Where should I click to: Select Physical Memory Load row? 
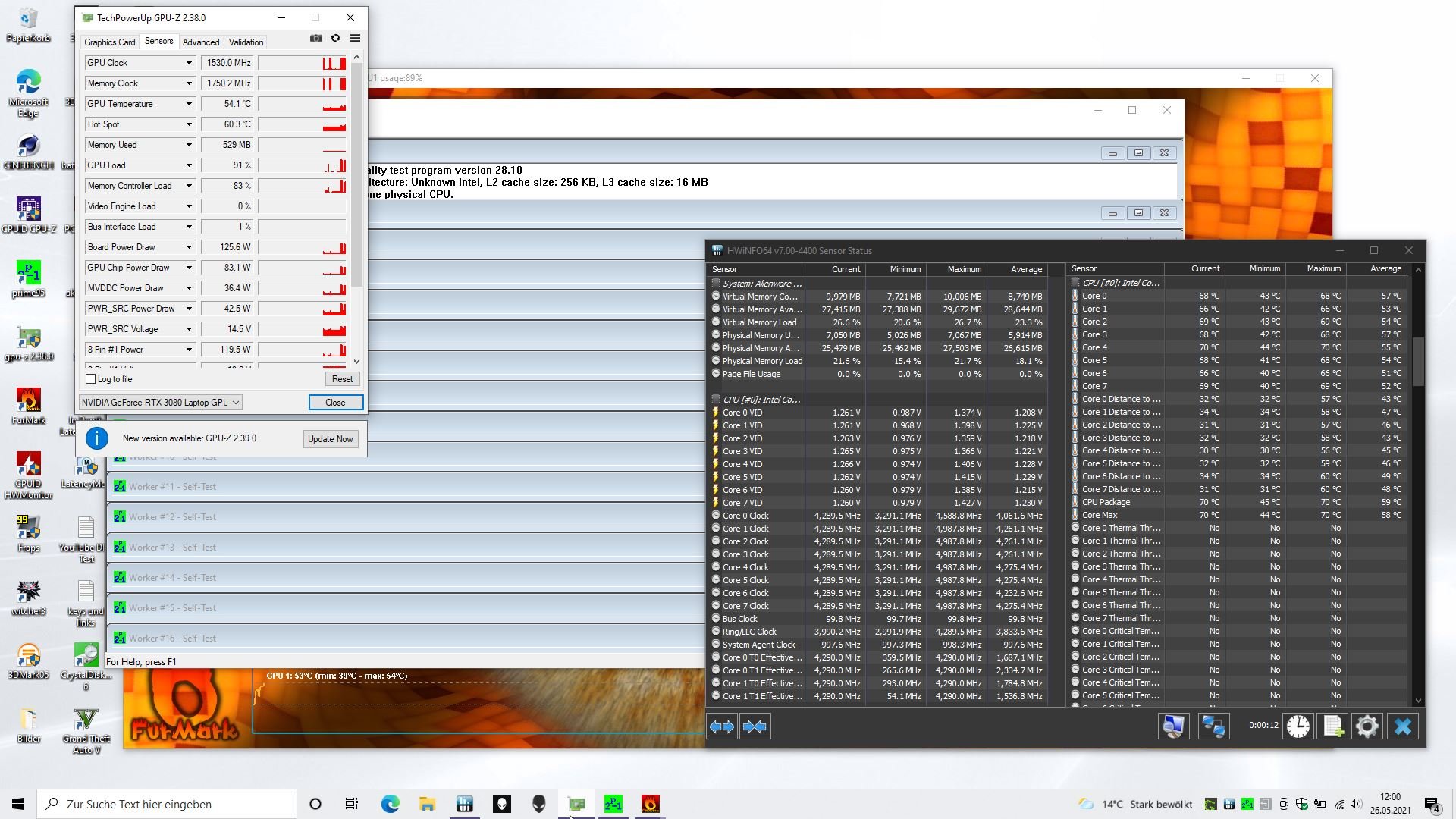point(878,361)
